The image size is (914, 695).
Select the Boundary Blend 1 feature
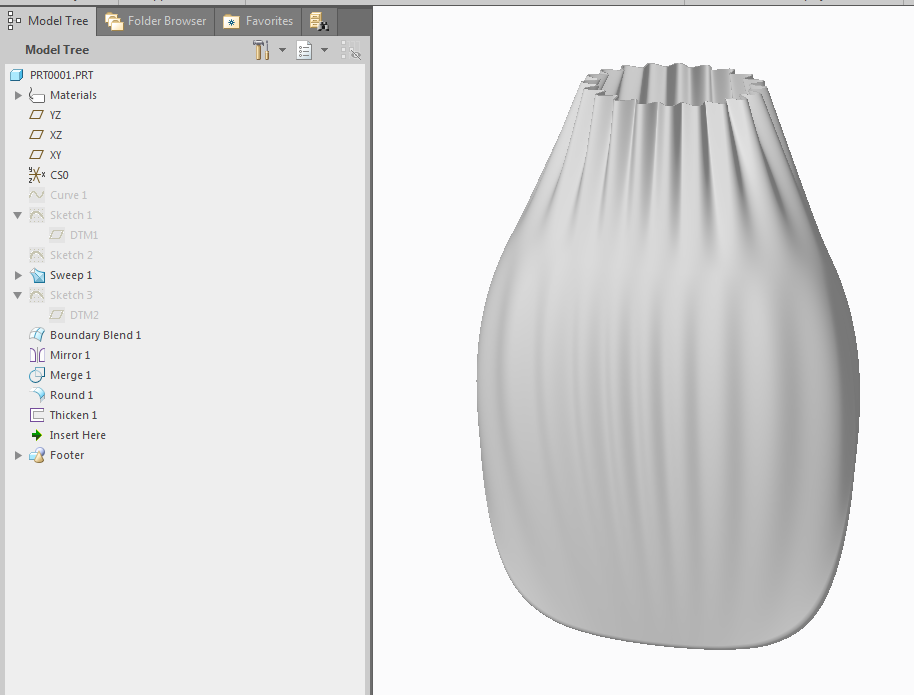[95, 335]
